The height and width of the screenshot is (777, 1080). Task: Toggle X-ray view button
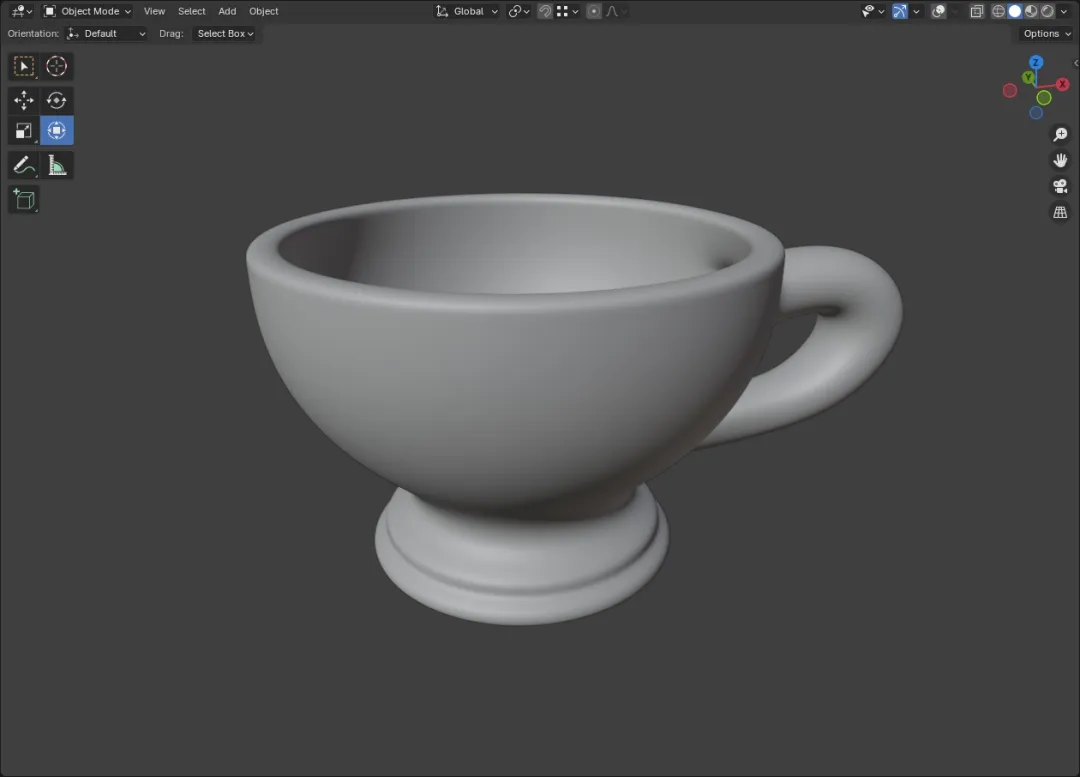click(977, 11)
